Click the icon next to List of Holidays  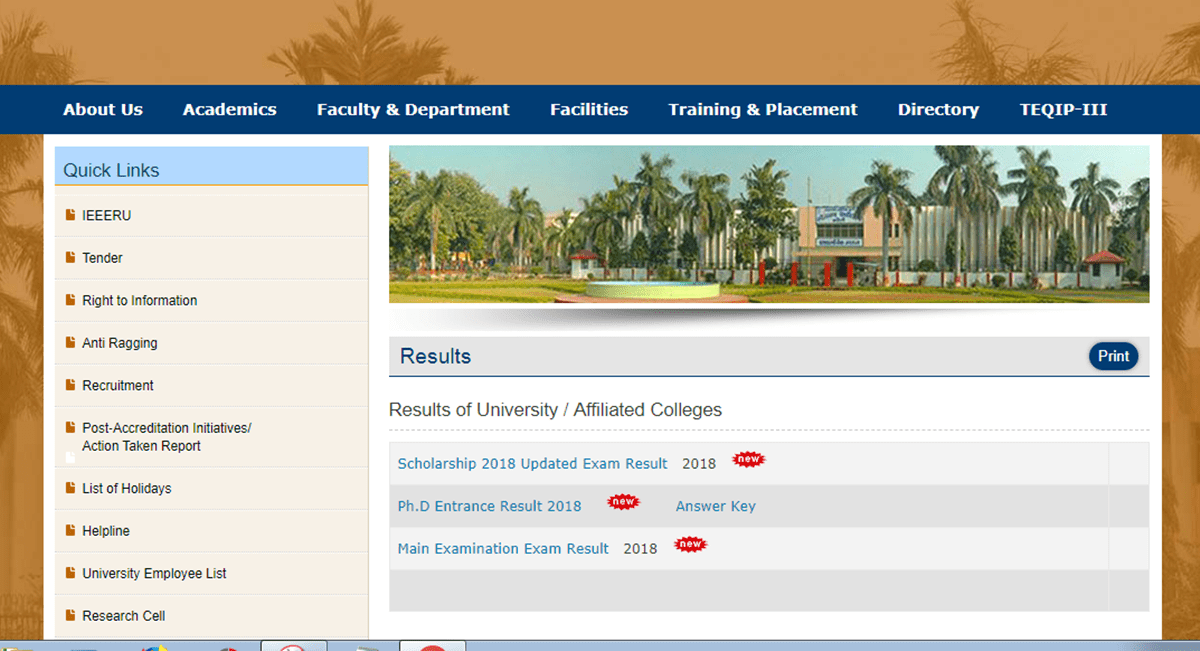[70, 488]
